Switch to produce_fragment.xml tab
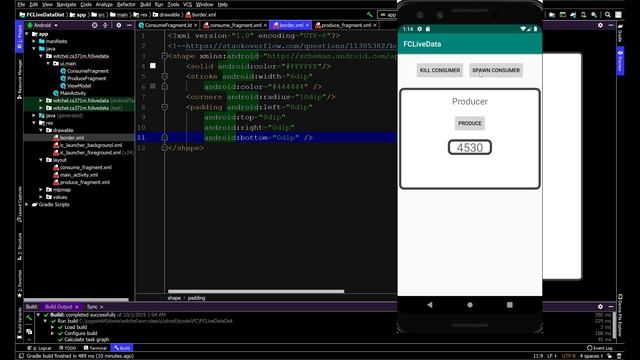The width and height of the screenshot is (640, 360). (346, 25)
